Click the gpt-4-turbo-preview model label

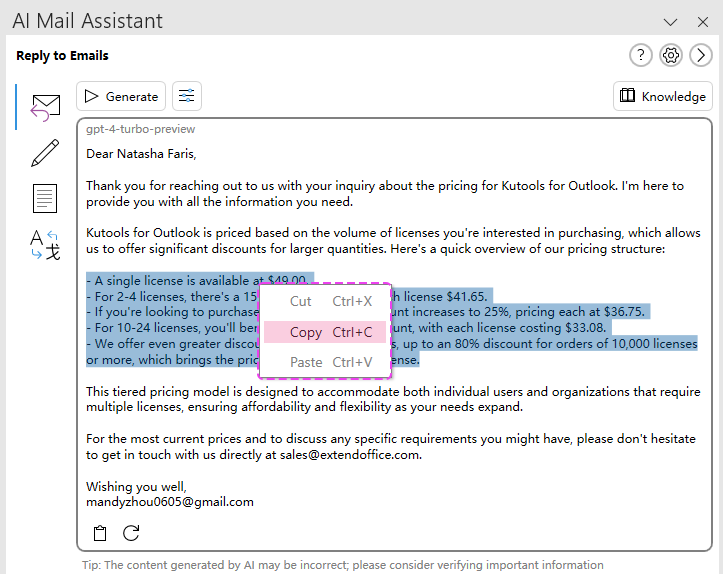coord(140,129)
